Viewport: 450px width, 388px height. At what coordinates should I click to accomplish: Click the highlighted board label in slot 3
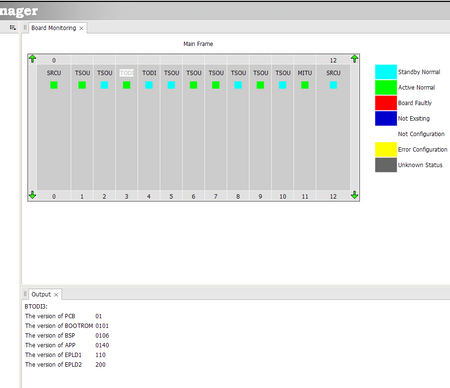coord(127,73)
